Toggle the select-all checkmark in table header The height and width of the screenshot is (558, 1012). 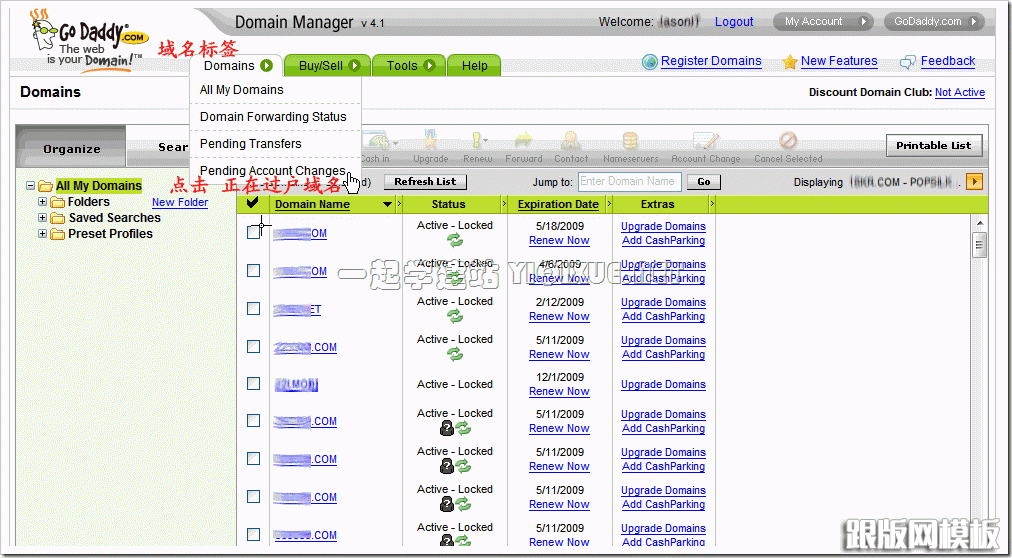[x=253, y=204]
